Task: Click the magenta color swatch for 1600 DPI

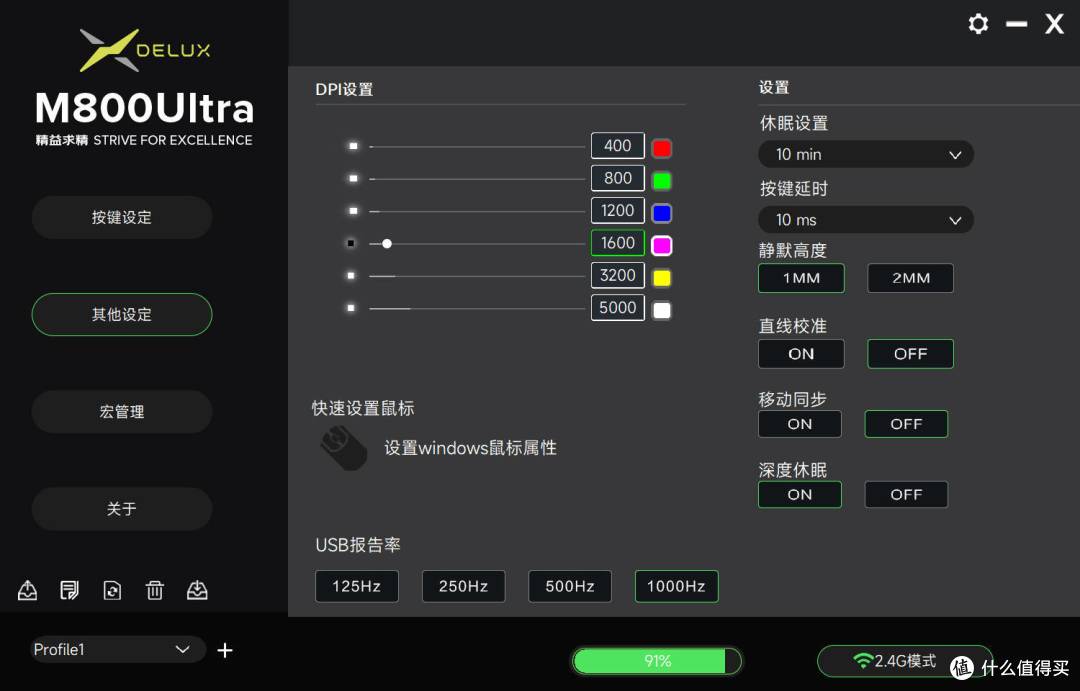Action: 662,245
